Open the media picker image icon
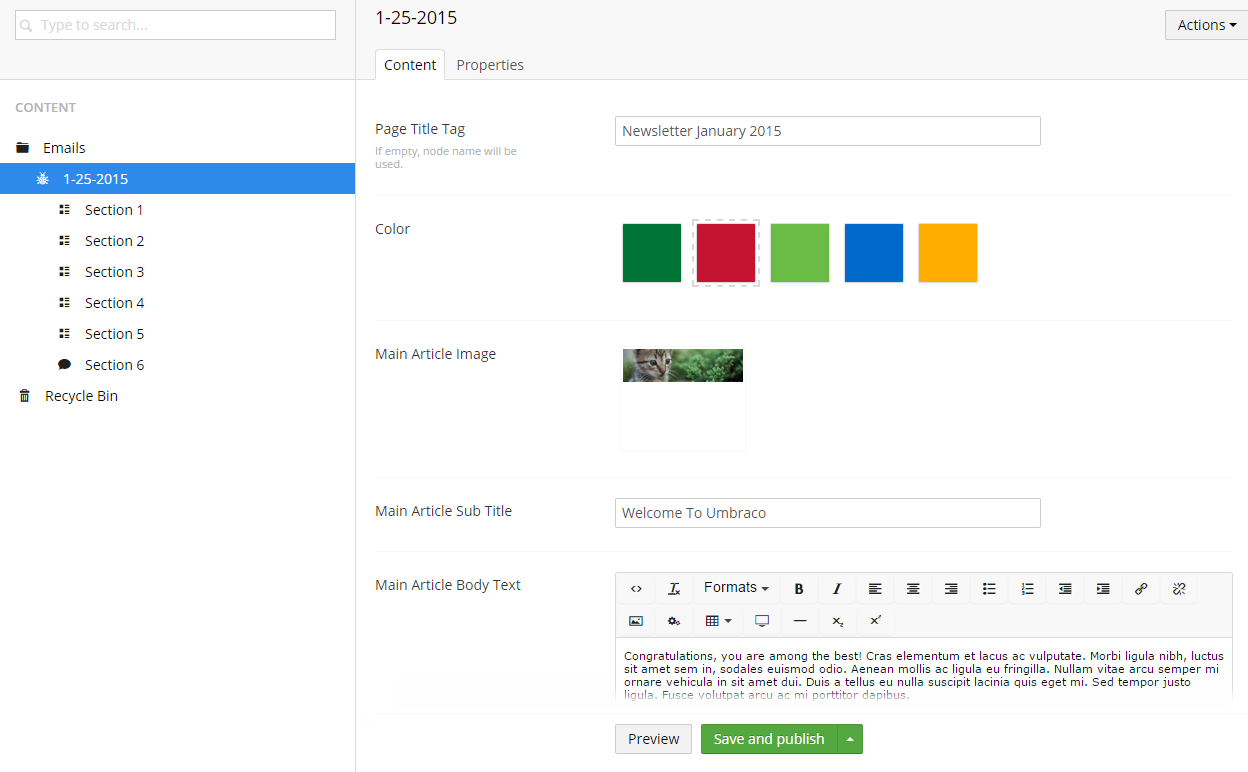The height and width of the screenshot is (772, 1248). tap(636, 621)
